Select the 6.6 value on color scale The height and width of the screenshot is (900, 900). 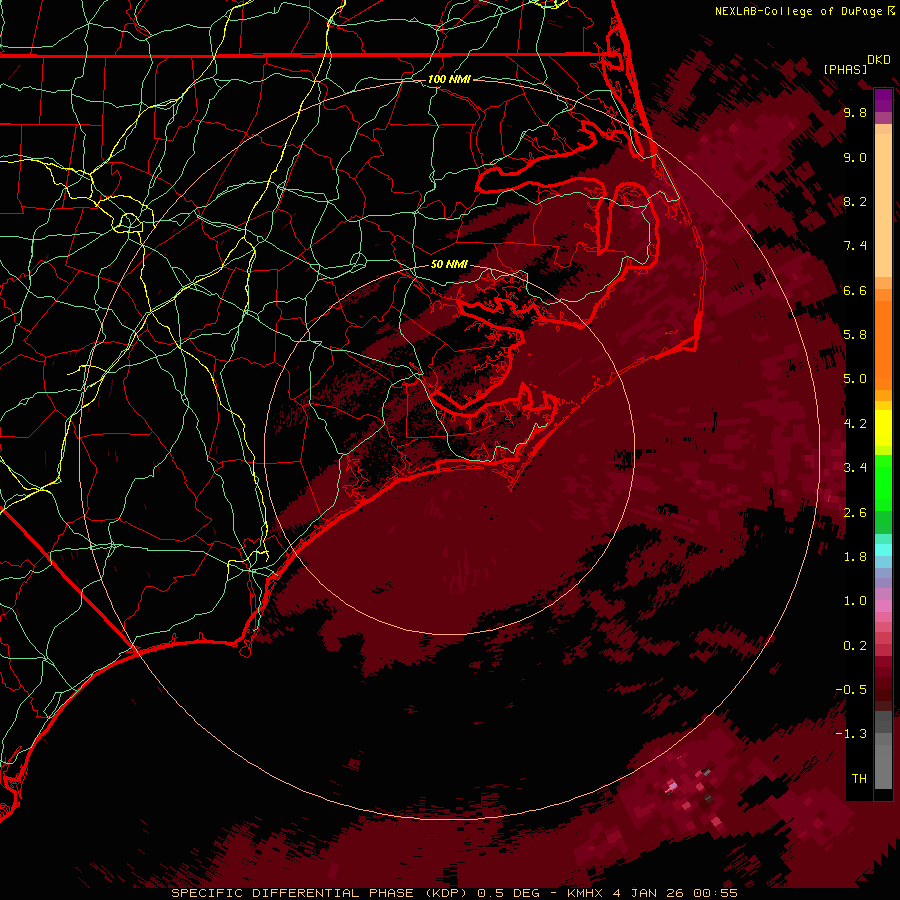point(855,290)
